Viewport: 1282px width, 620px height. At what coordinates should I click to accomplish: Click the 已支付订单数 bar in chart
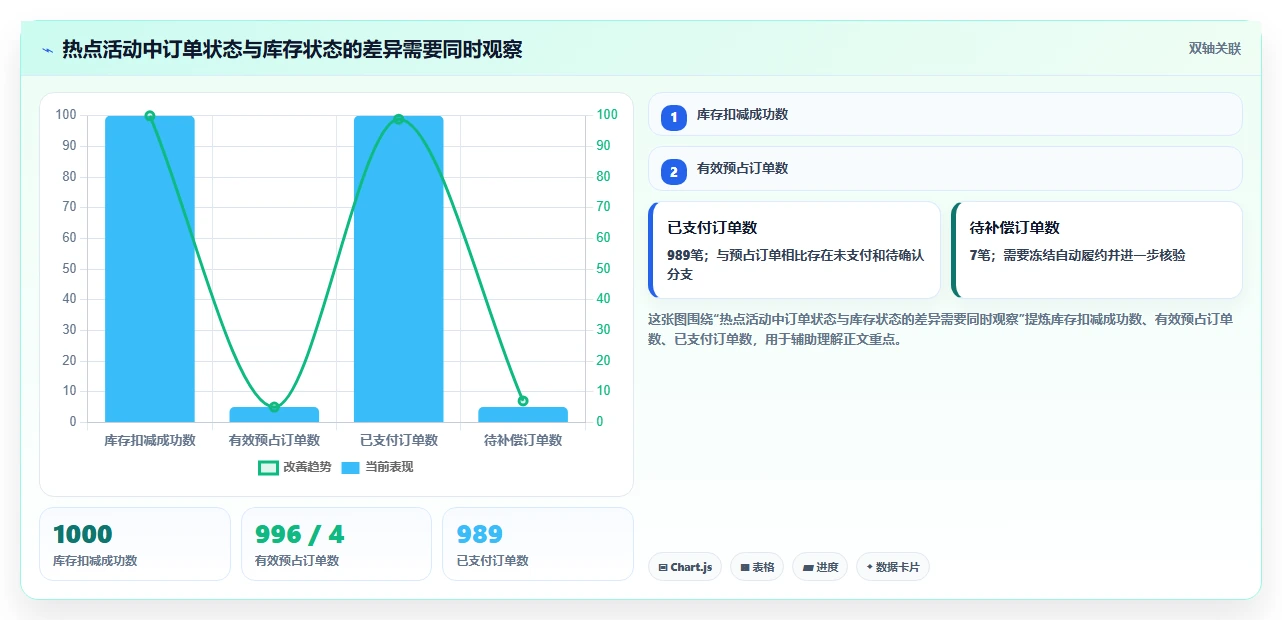pyautogui.click(x=398, y=269)
